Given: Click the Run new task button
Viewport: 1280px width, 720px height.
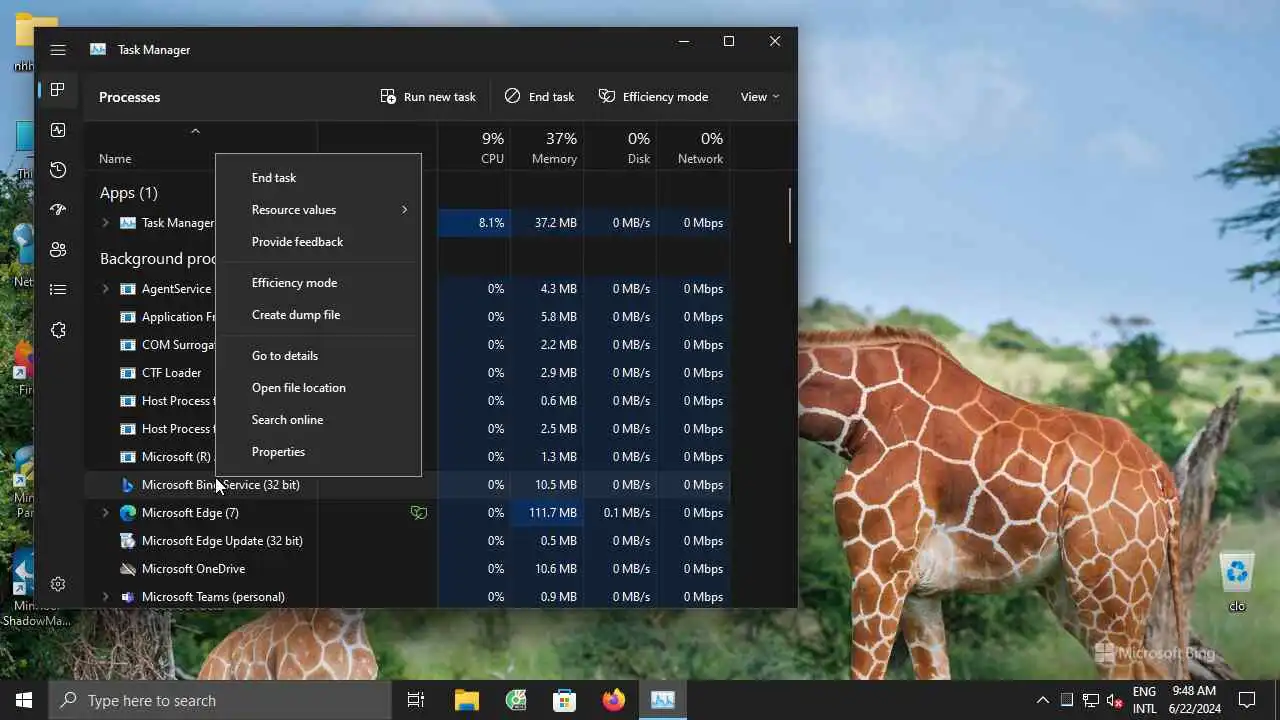Looking at the screenshot, I should pyautogui.click(x=428, y=97).
